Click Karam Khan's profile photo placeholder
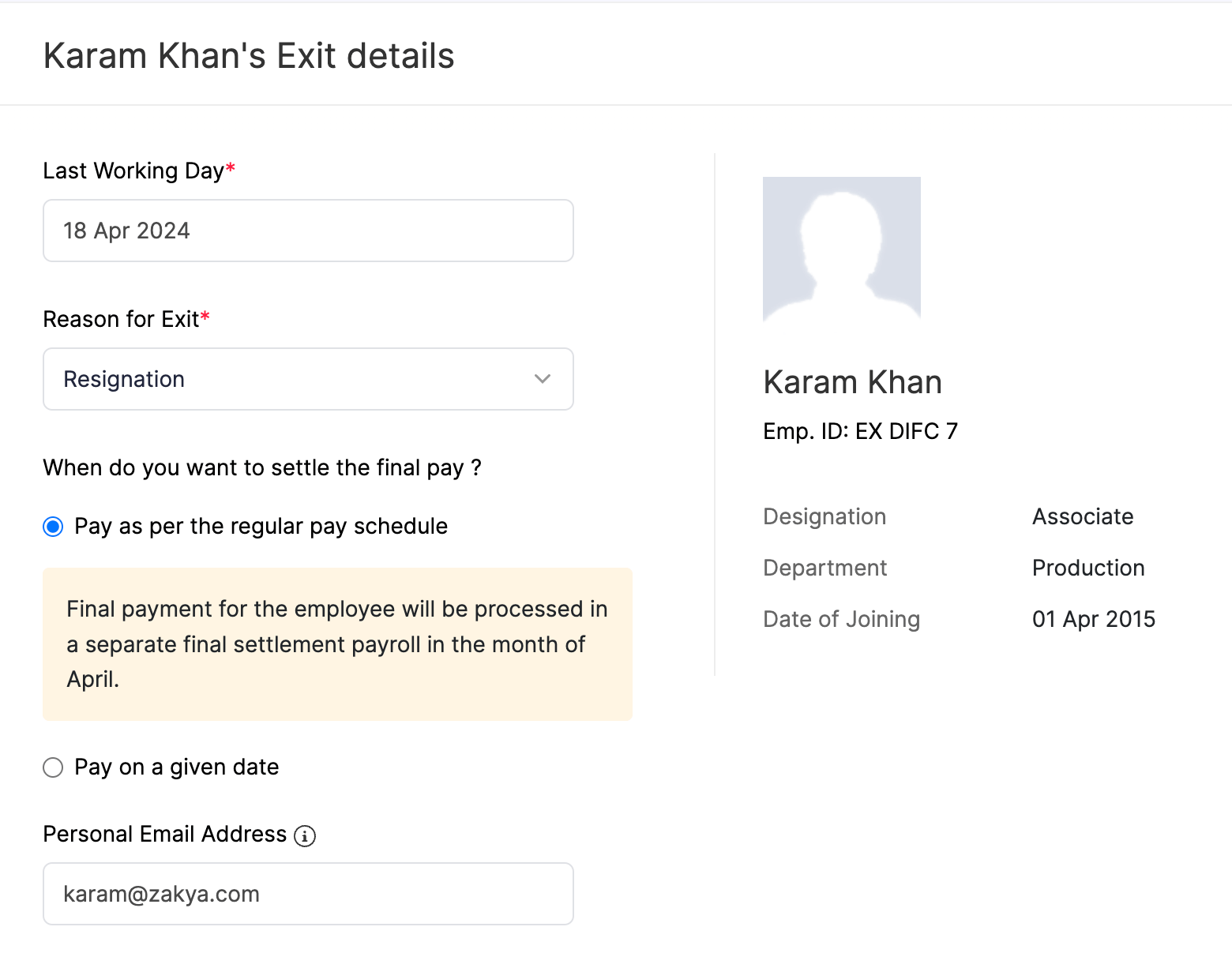 [x=842, y=249]
